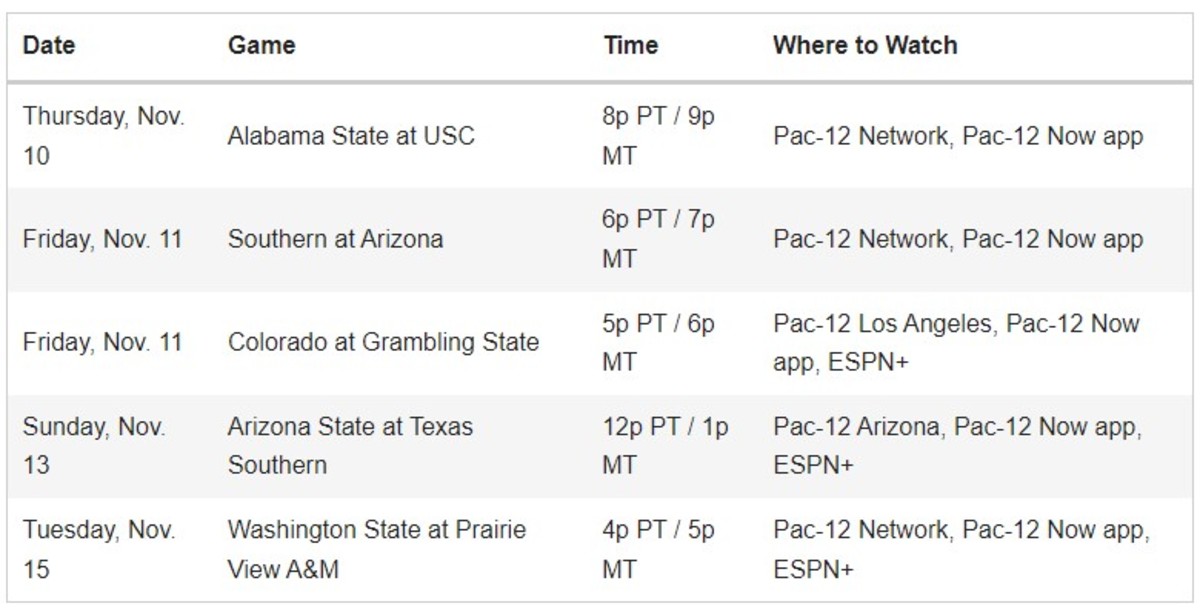Click the 4p PT / 5p MT time
1200x612 pixels.
tap(659, 549)
